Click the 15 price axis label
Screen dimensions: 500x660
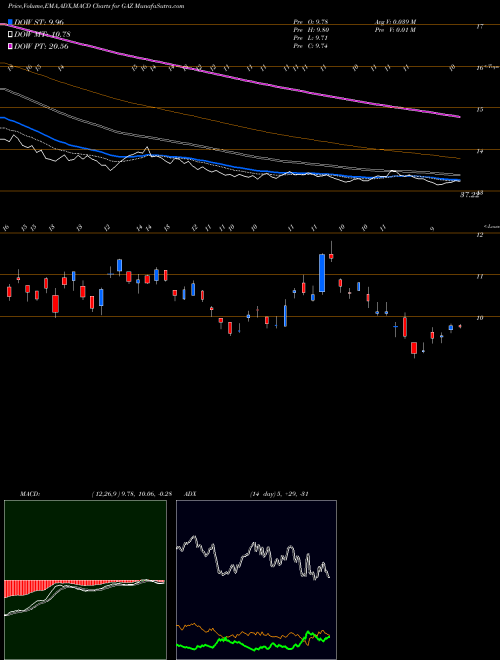[479, 110]
